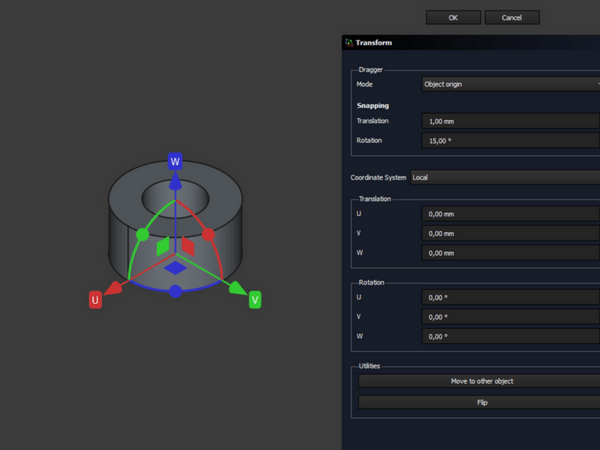Click the red planar translation handle
Screen dimensions: 600x450
[x=189, y=246]
